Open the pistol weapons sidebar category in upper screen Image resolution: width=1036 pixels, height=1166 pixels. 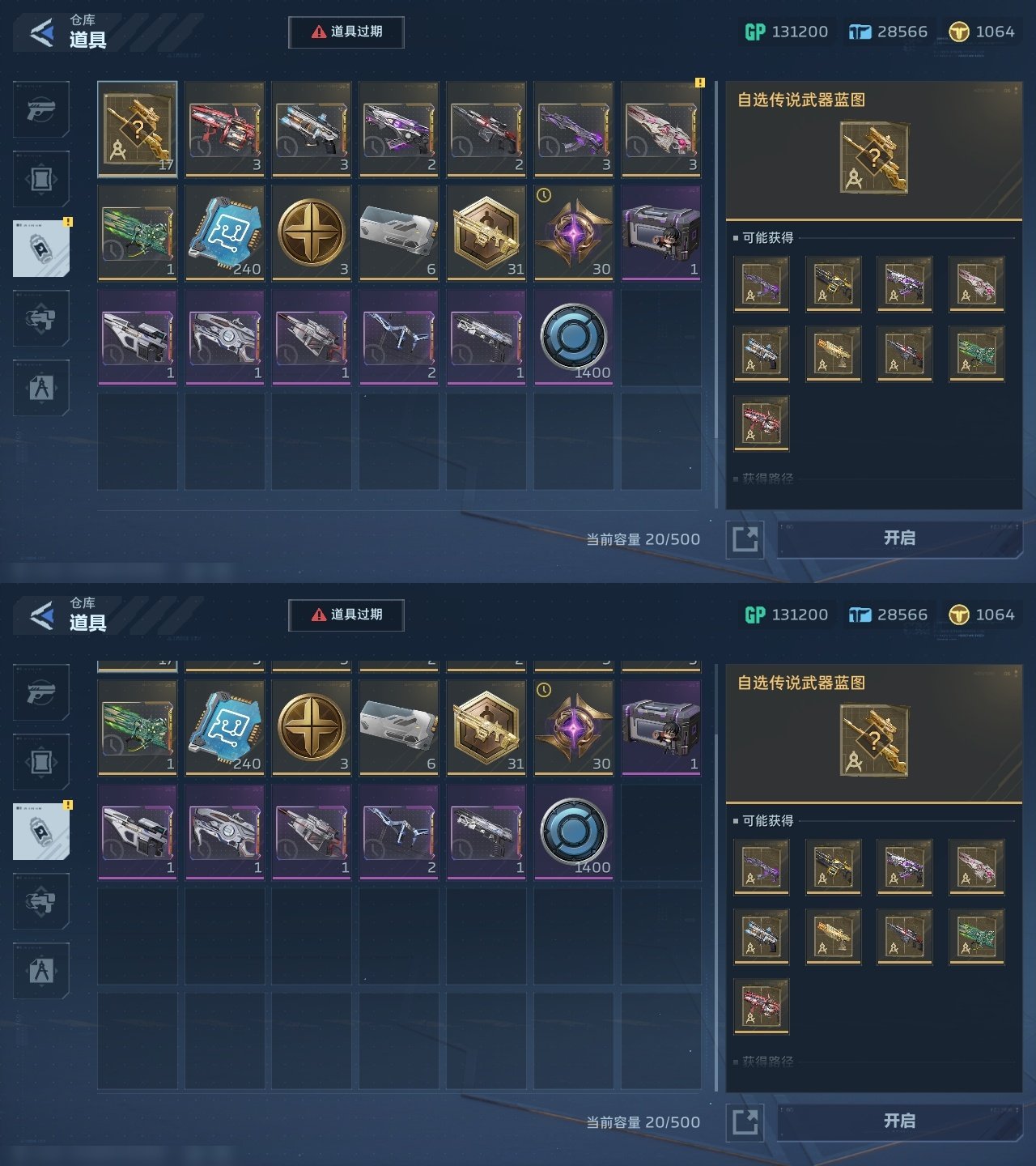[x=41, y=109]
